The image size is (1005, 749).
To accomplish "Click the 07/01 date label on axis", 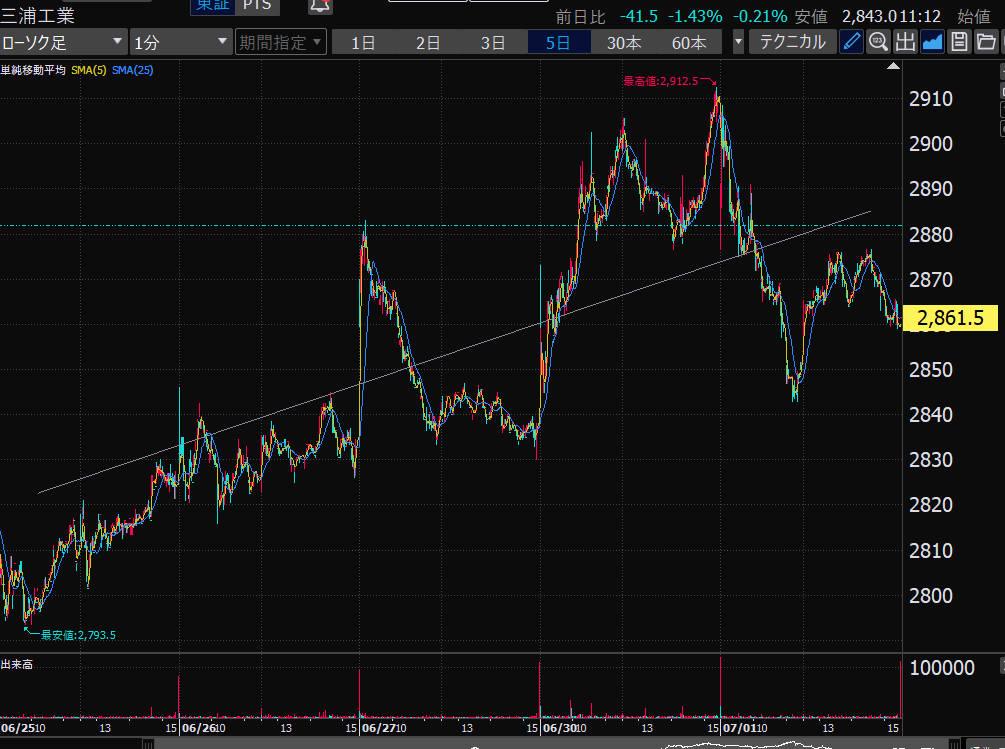I will tap(740, 728).
